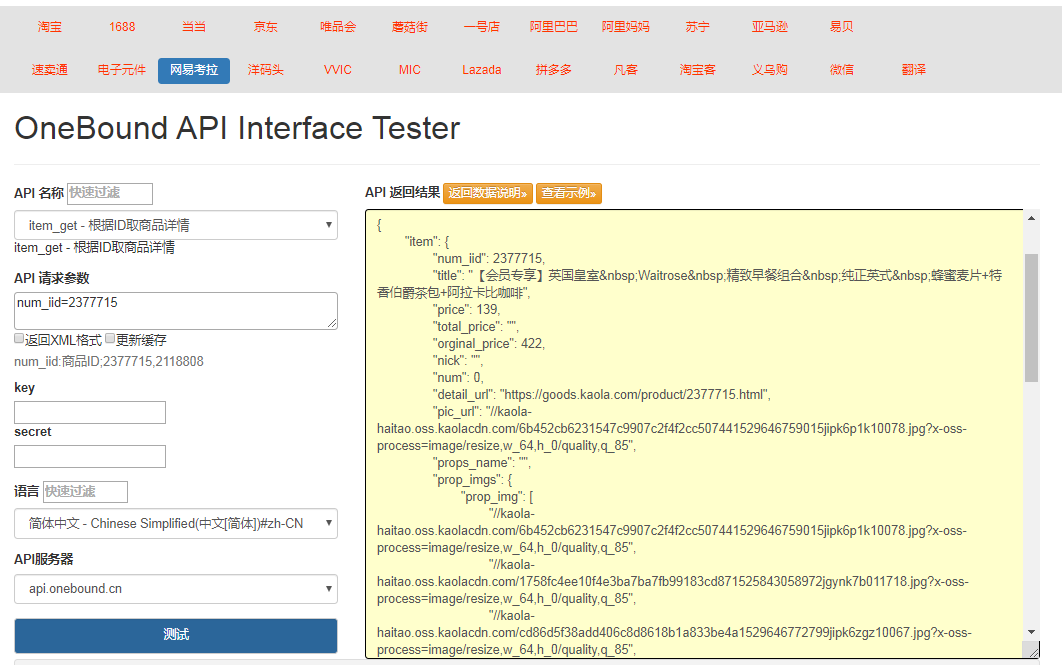Image resolution: width=1062 pixels, height=665 pixels.
Task: Focus the 语言 quick filter field
Action: [x=85, y=492]
